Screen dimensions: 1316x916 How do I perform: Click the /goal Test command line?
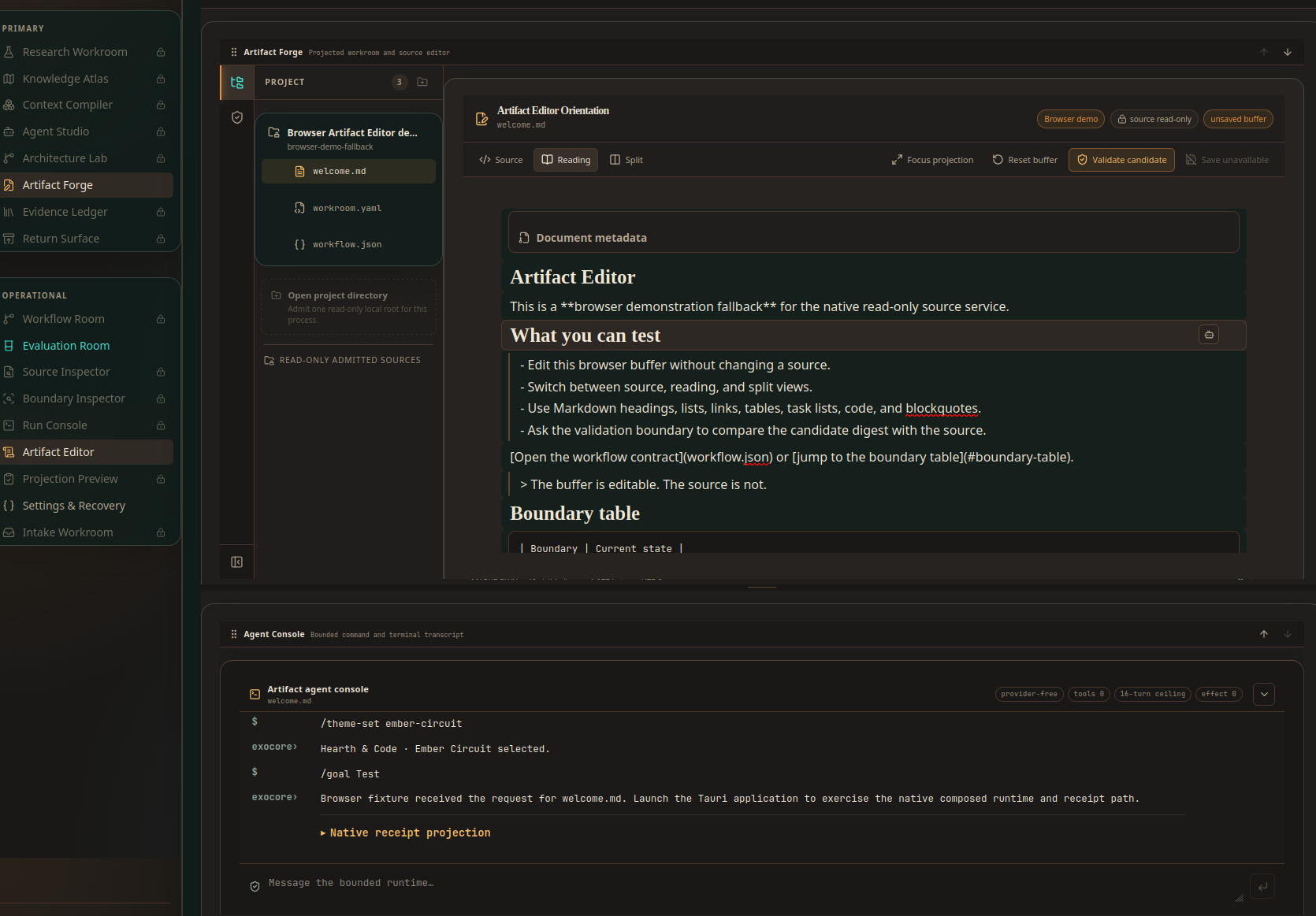point(350,774)
